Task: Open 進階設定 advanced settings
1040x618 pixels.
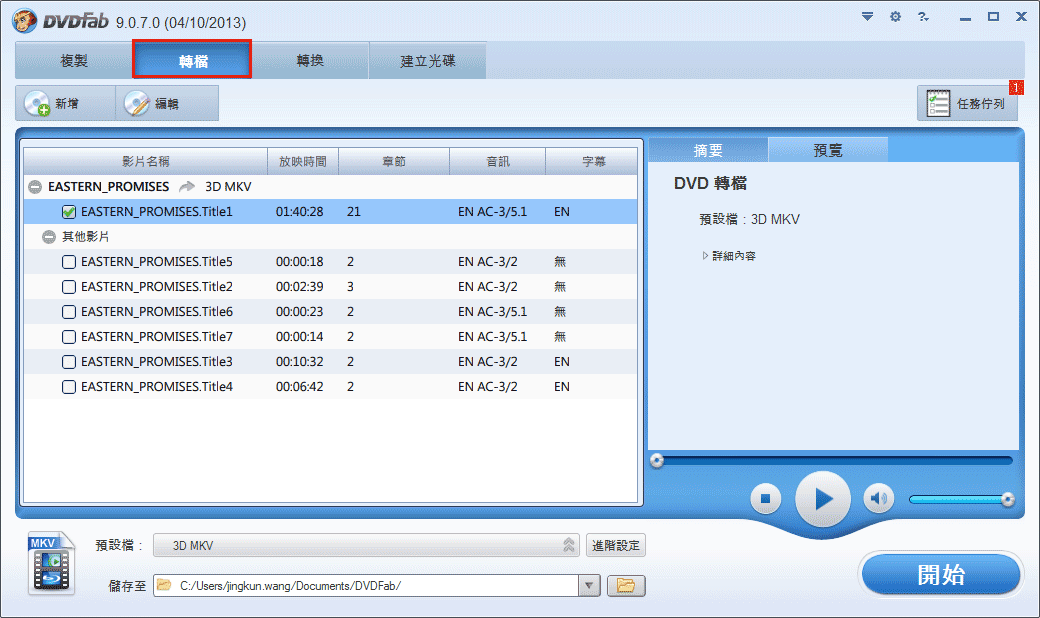Action: pos(616,545)
